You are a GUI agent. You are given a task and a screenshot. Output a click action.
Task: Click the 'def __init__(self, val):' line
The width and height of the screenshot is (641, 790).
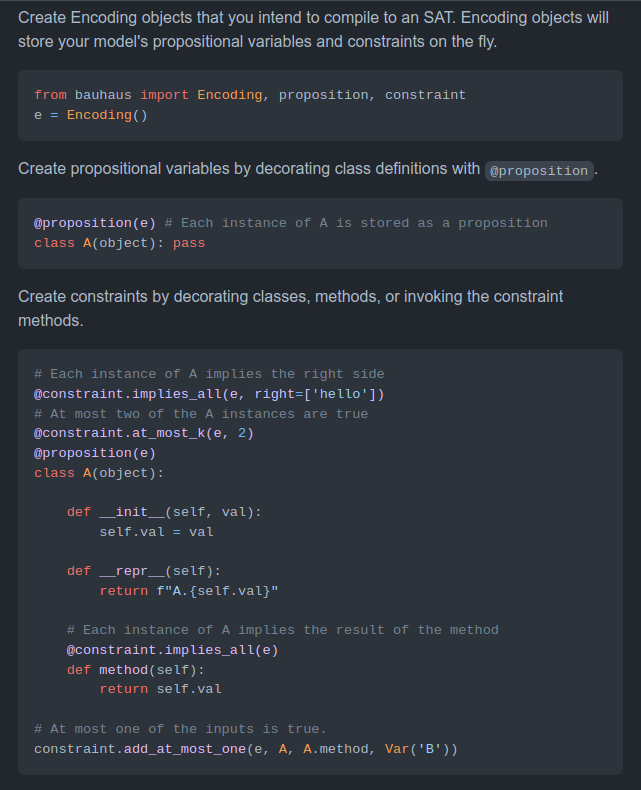(x=164, y=512)
